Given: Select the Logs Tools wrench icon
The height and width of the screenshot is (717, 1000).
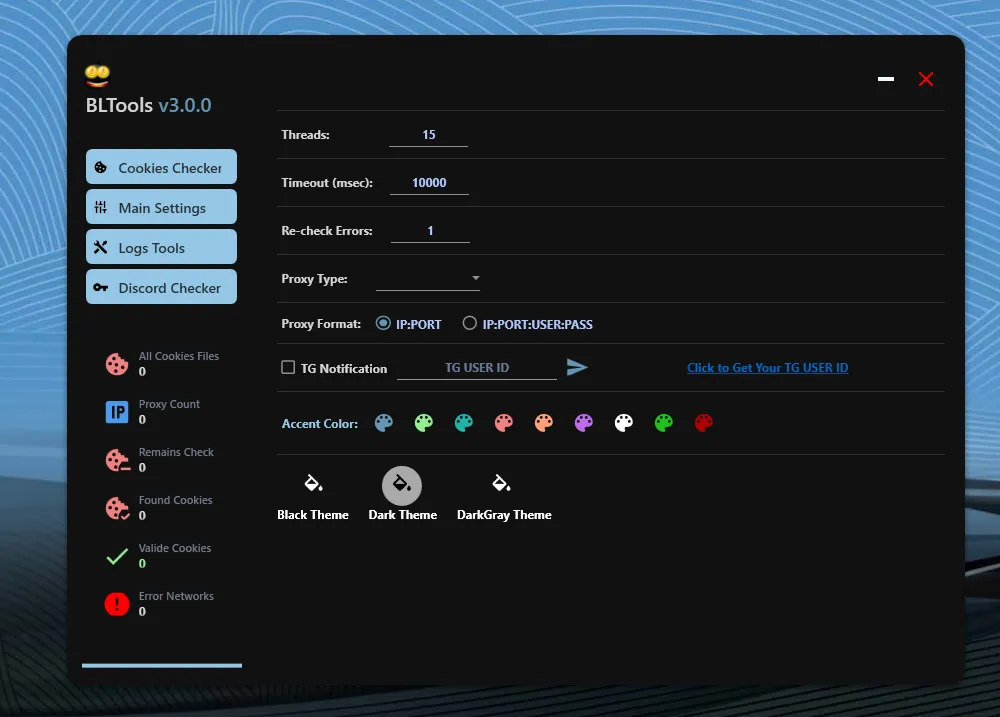Looking at the screenshot, I should tap(104, 246).
